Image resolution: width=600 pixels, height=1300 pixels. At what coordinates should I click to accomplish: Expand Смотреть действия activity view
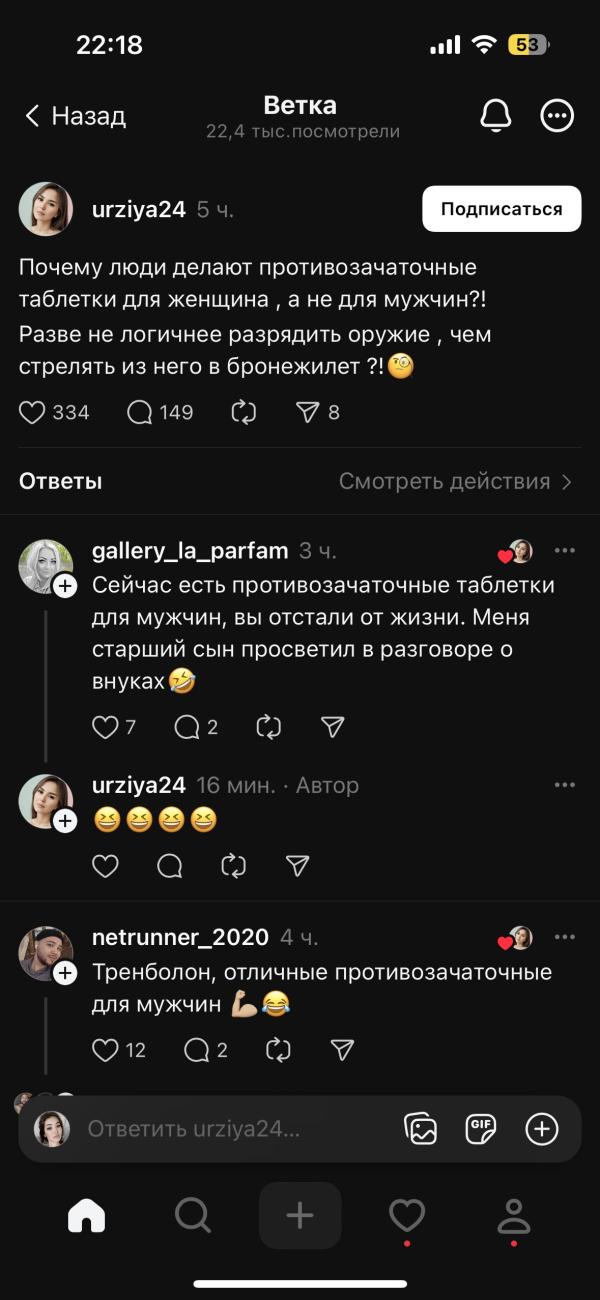pyautogui.click(x=455, y=482)
